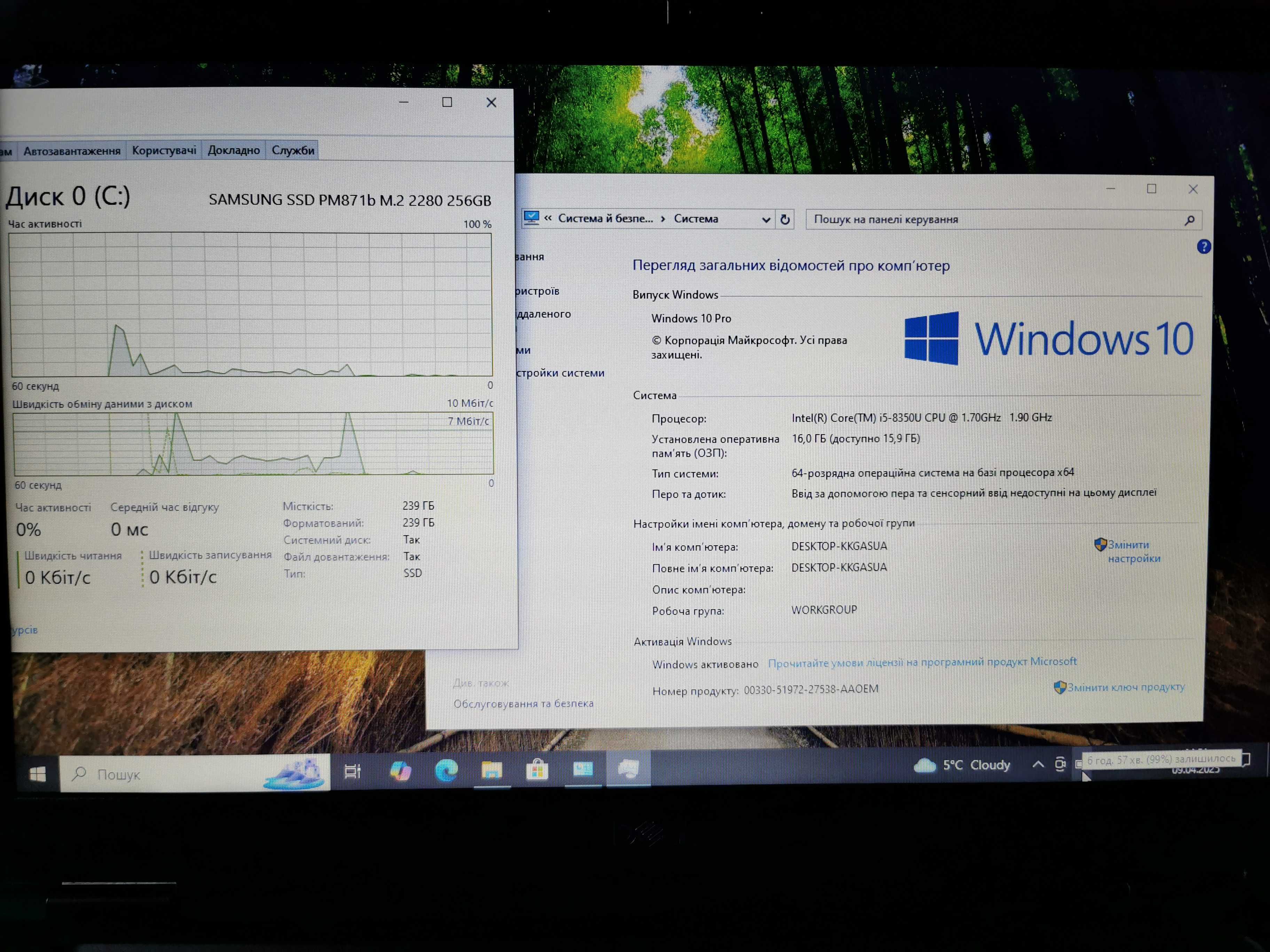Click the Форматований '239 ГБ' value
Image resolution: width=1270 pixels, height=952 pixels.
click(x=418, y=523)
